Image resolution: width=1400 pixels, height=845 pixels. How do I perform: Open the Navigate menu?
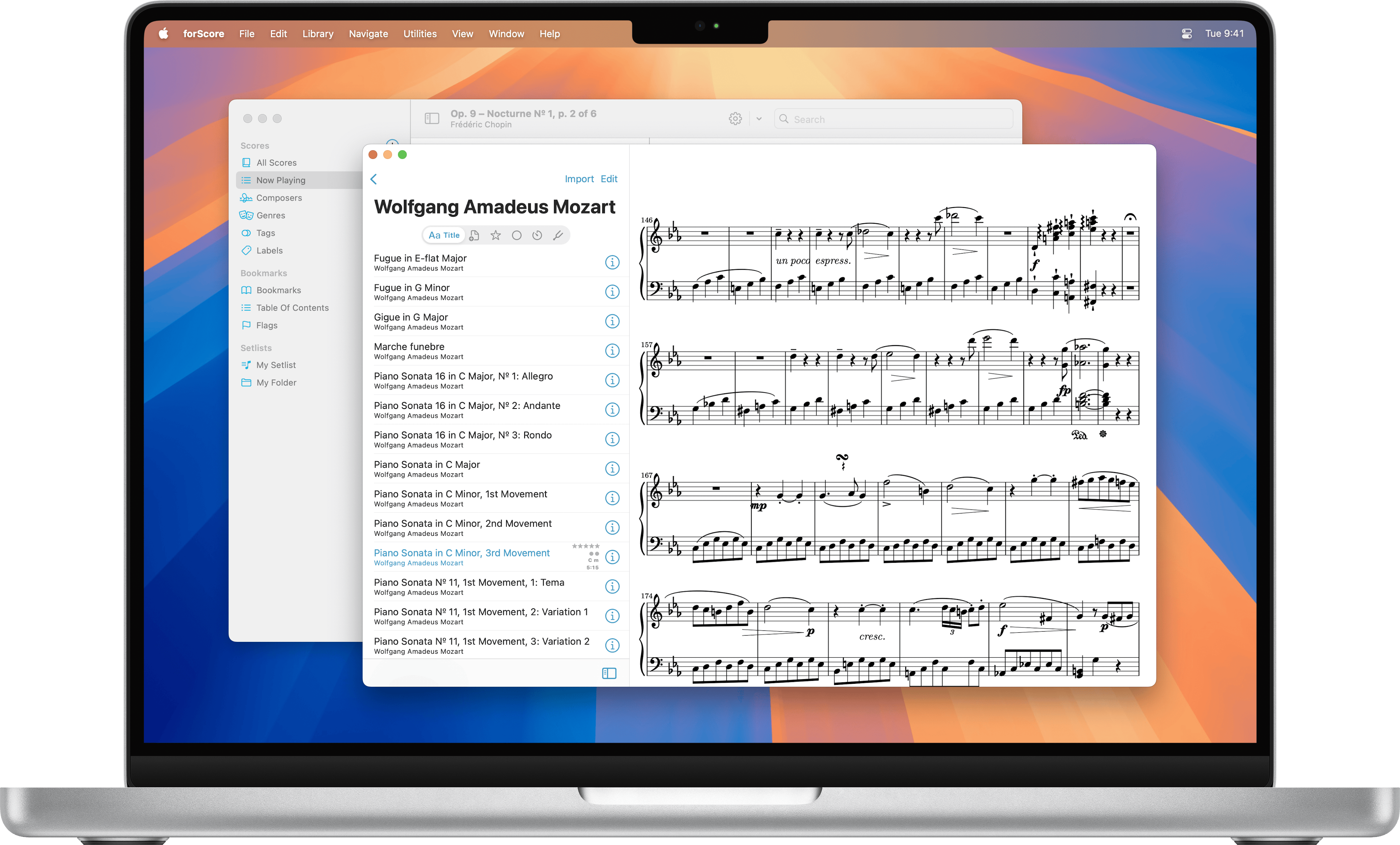(x=368, y=33)
